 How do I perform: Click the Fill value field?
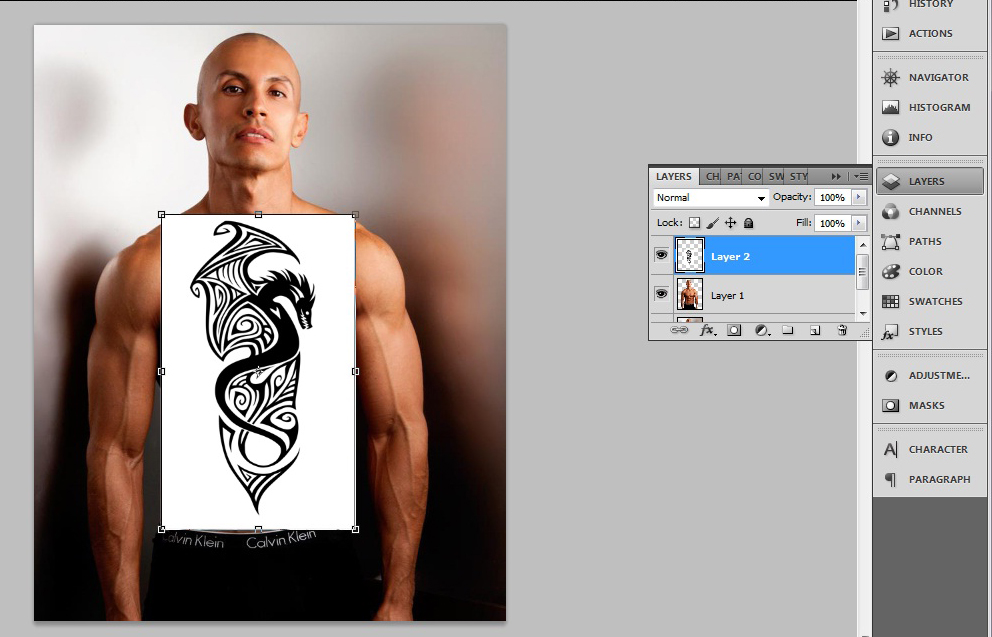click(x=833, y=223)
